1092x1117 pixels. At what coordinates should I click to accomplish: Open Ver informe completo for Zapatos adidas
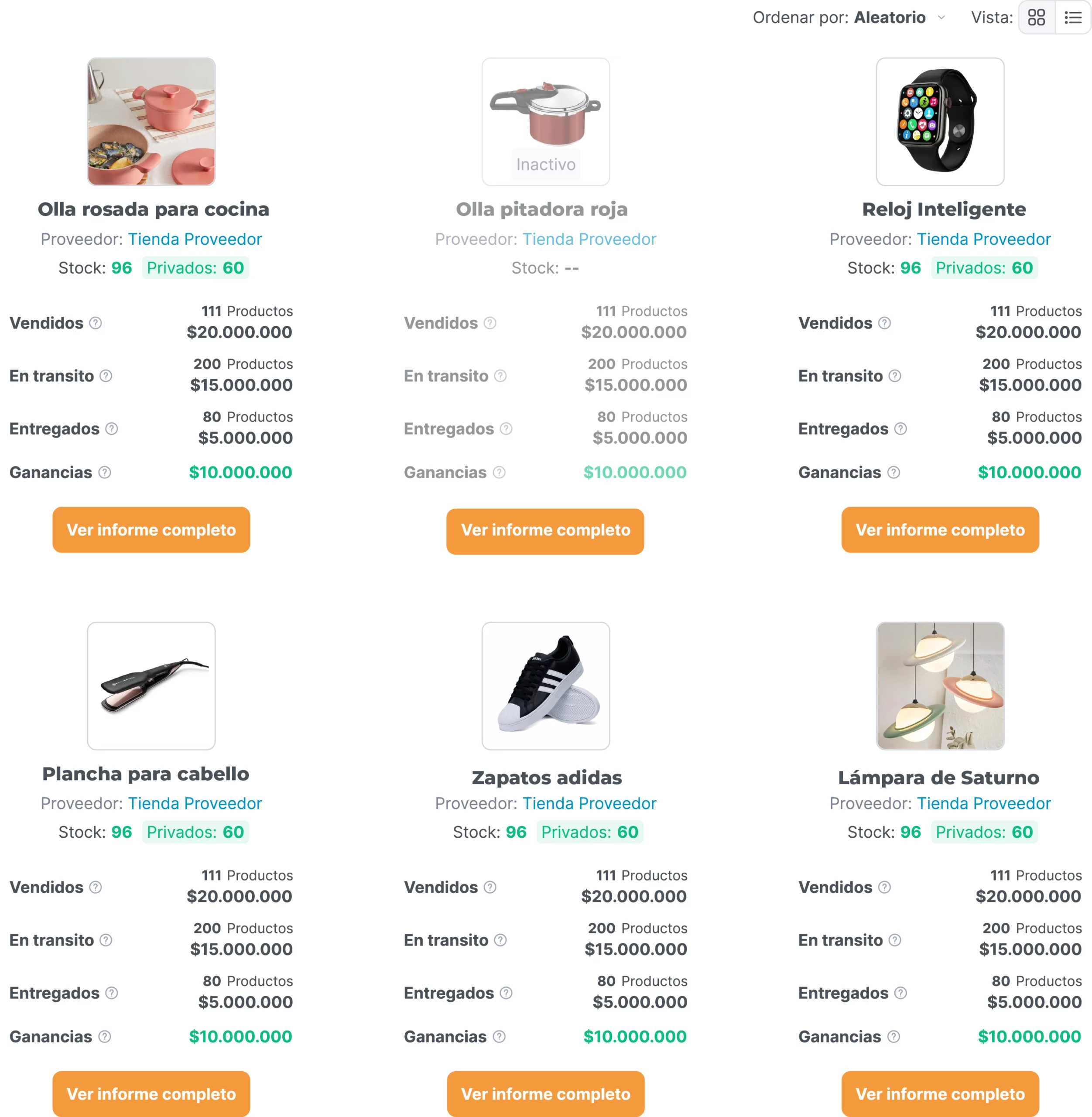(545, 1093)
